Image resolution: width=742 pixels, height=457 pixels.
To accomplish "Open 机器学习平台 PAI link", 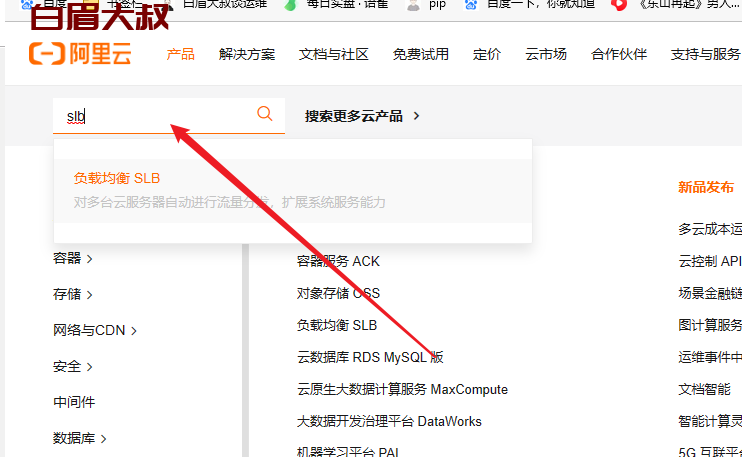I will 348,451.
